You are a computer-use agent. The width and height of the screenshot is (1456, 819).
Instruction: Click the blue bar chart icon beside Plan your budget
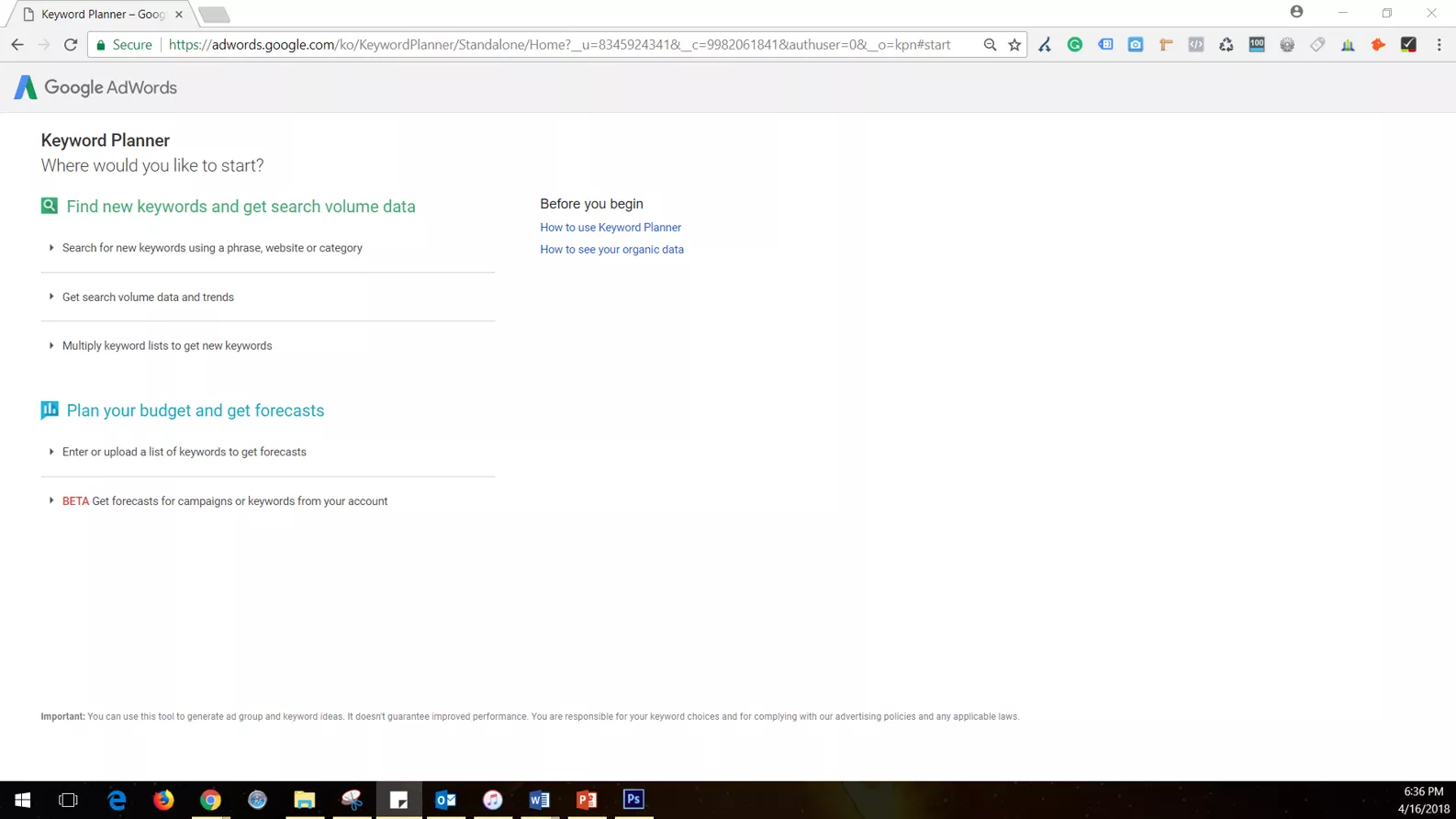click(x=50, y=409)
